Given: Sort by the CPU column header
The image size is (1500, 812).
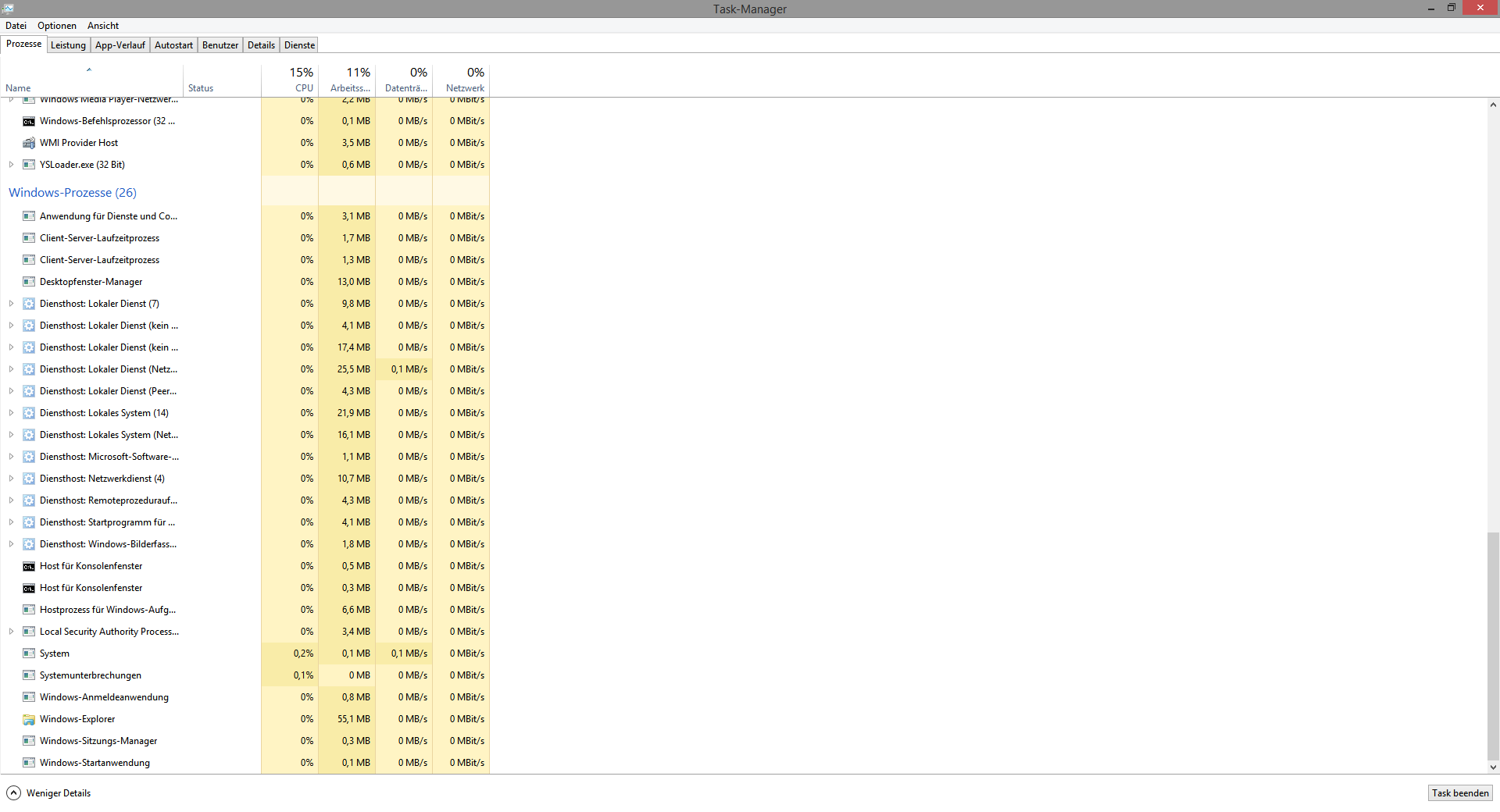Looking at the screenshot, I should click(x=290, y=80).
